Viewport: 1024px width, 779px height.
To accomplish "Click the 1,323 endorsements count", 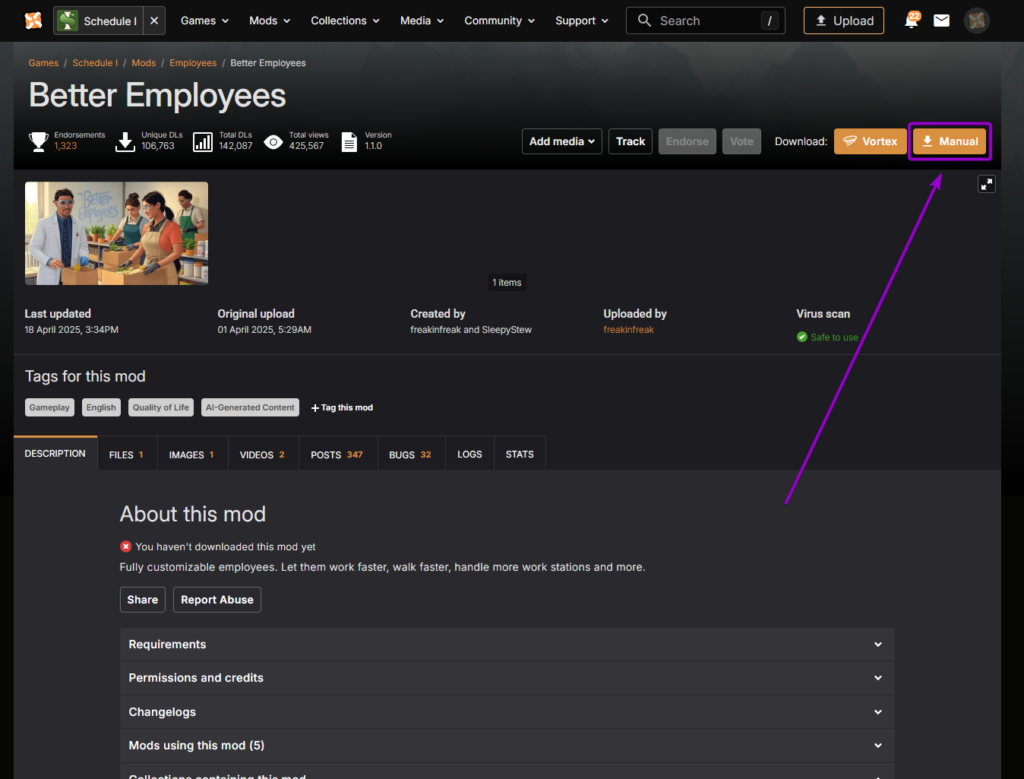I will (x=65, y=146).
